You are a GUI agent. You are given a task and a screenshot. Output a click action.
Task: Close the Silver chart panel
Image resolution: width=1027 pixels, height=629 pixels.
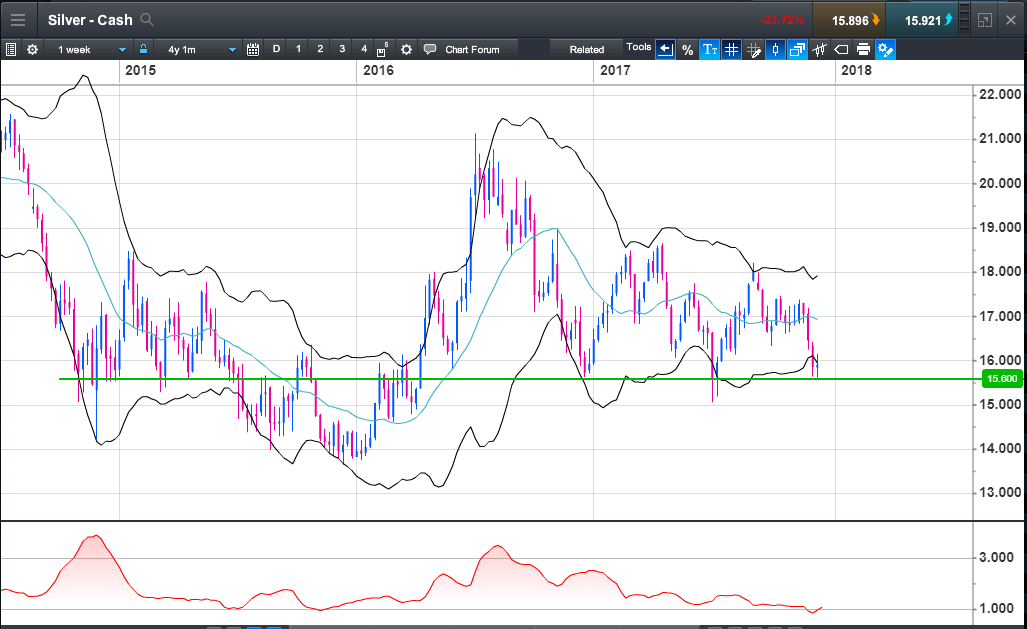point(1011,20)
